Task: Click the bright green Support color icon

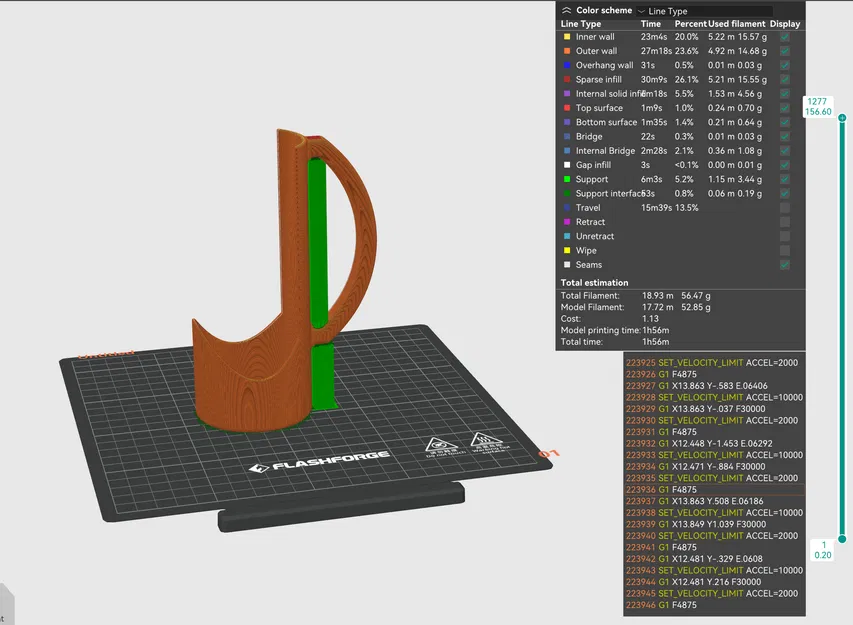Action: pyautogui.click(x=567, y=180)
